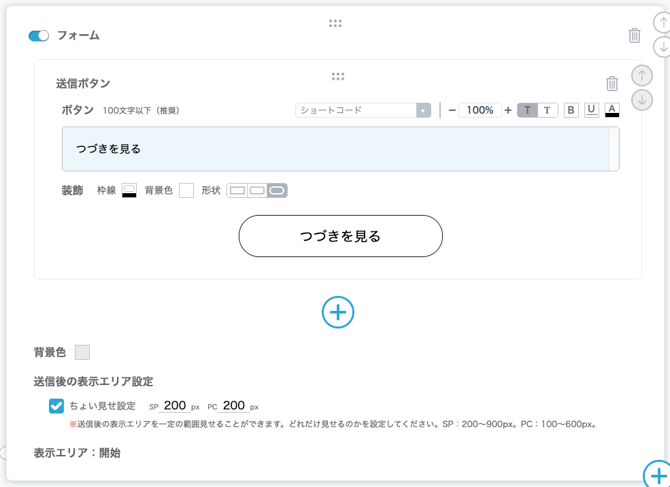Click the 表示エリア：開始 label

click(77, 453)
